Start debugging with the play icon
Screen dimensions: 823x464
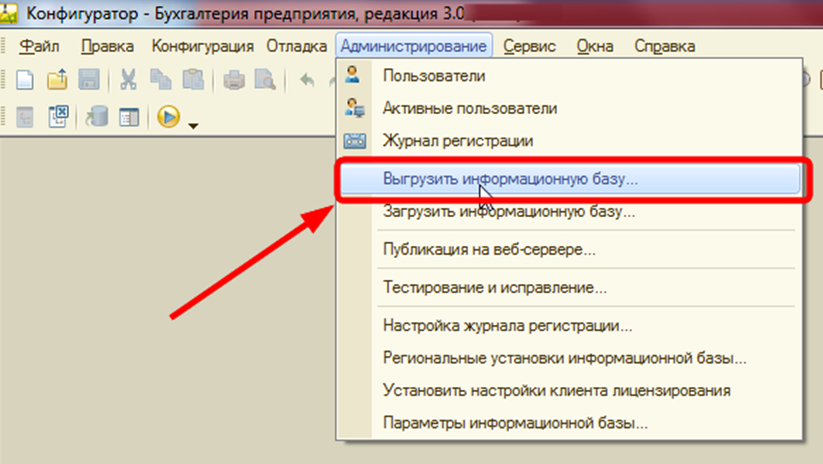(168, 117)
